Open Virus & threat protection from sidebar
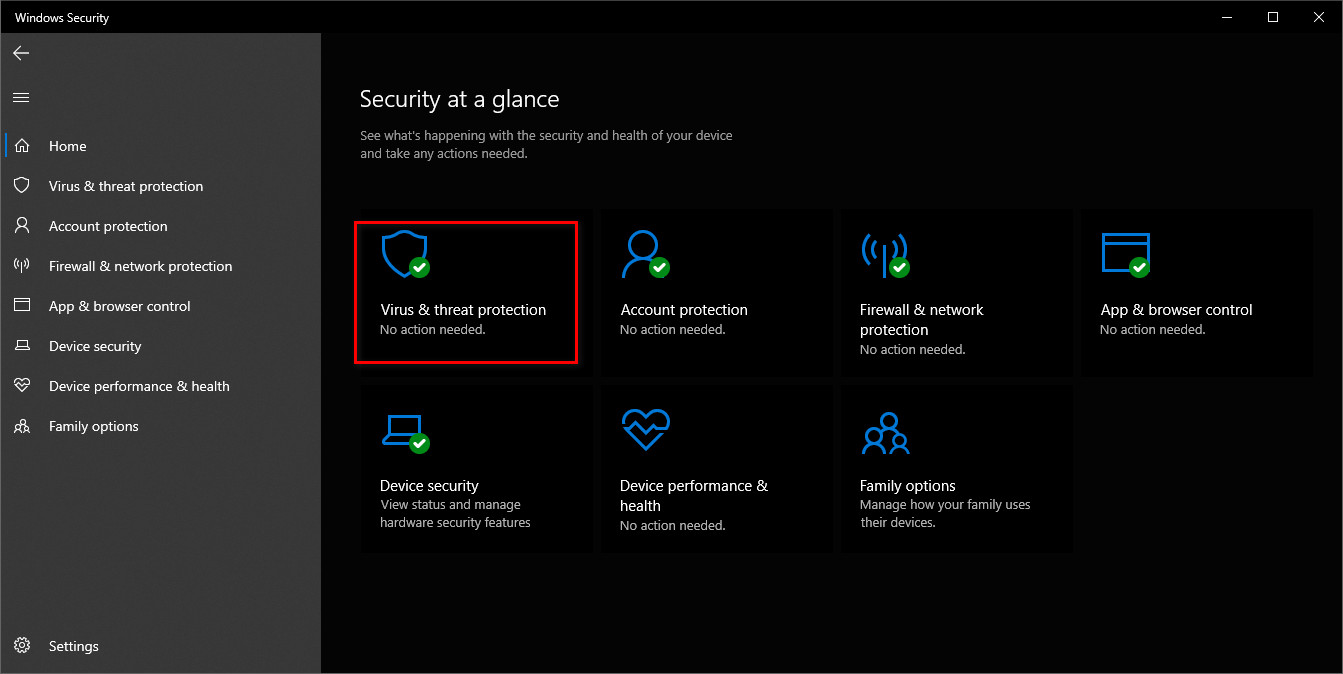1343x674 pixels. click(x=125, y=186)
